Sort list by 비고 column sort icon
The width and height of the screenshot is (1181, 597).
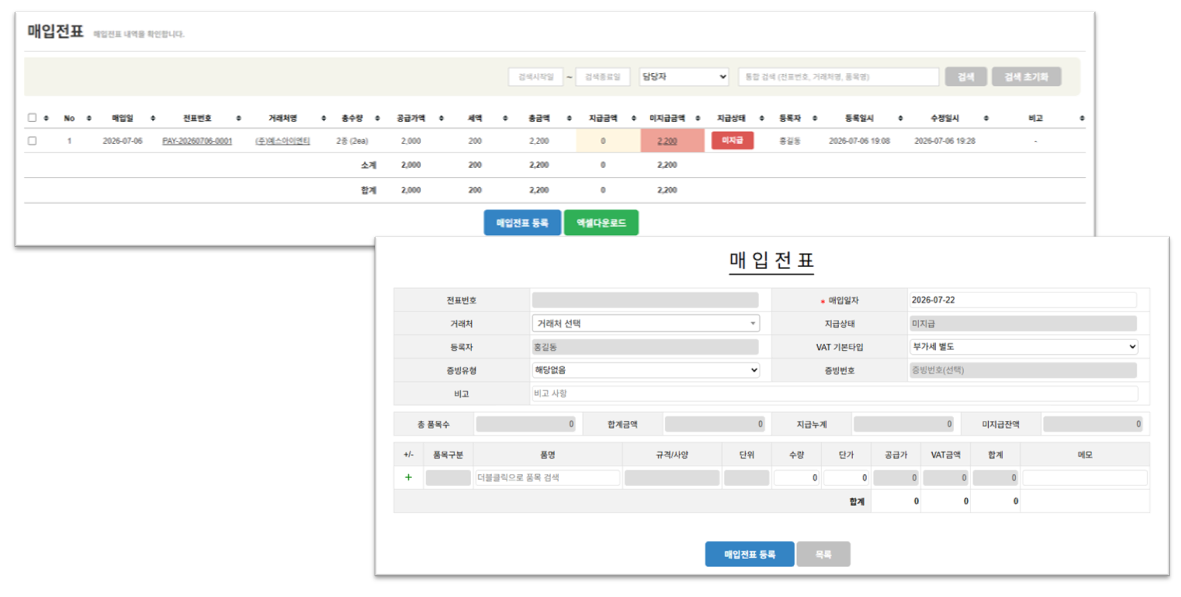click(x=1082, y=118)
